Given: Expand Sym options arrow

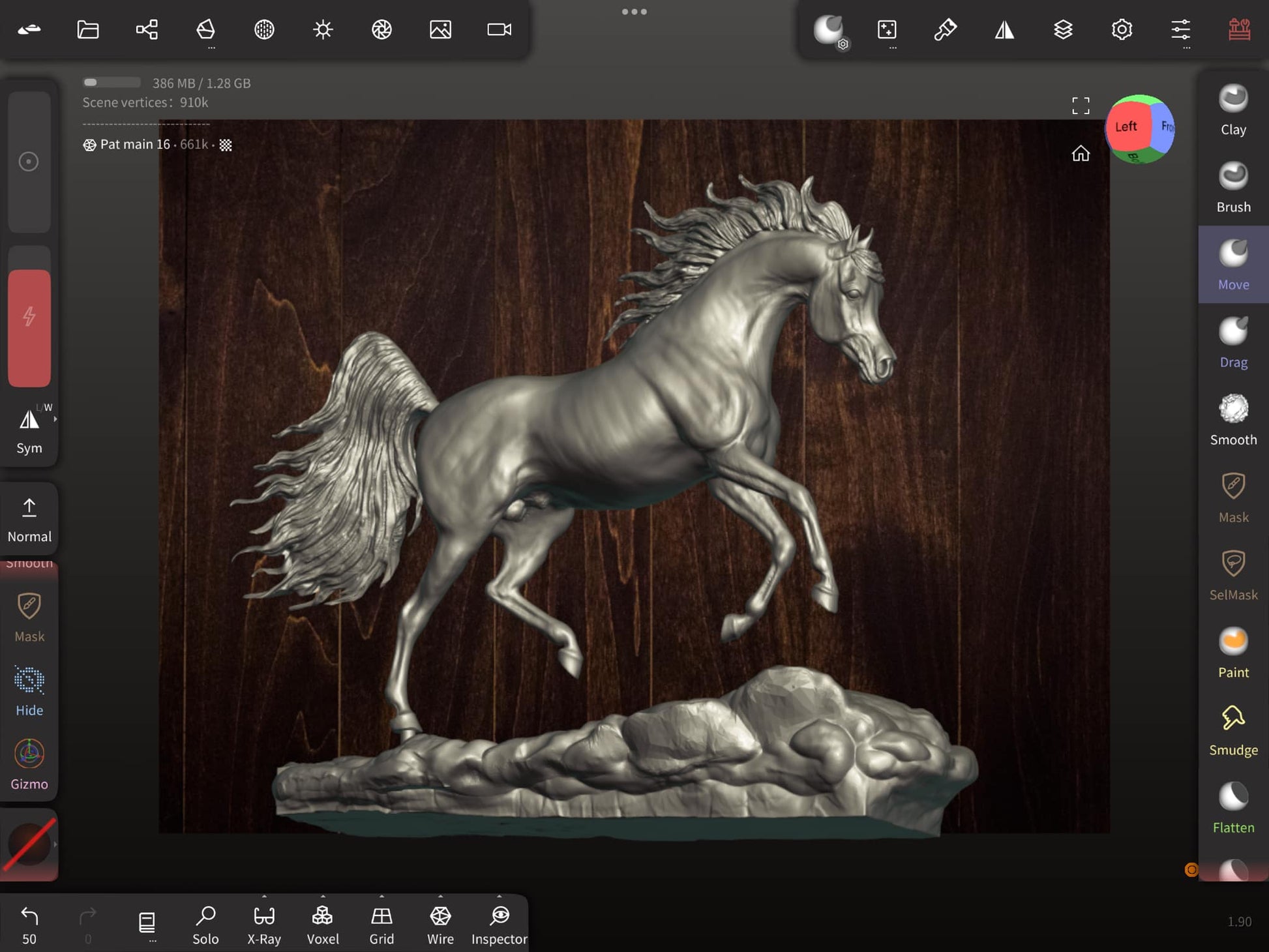Looking at the screenshot, I should [55, 419].
